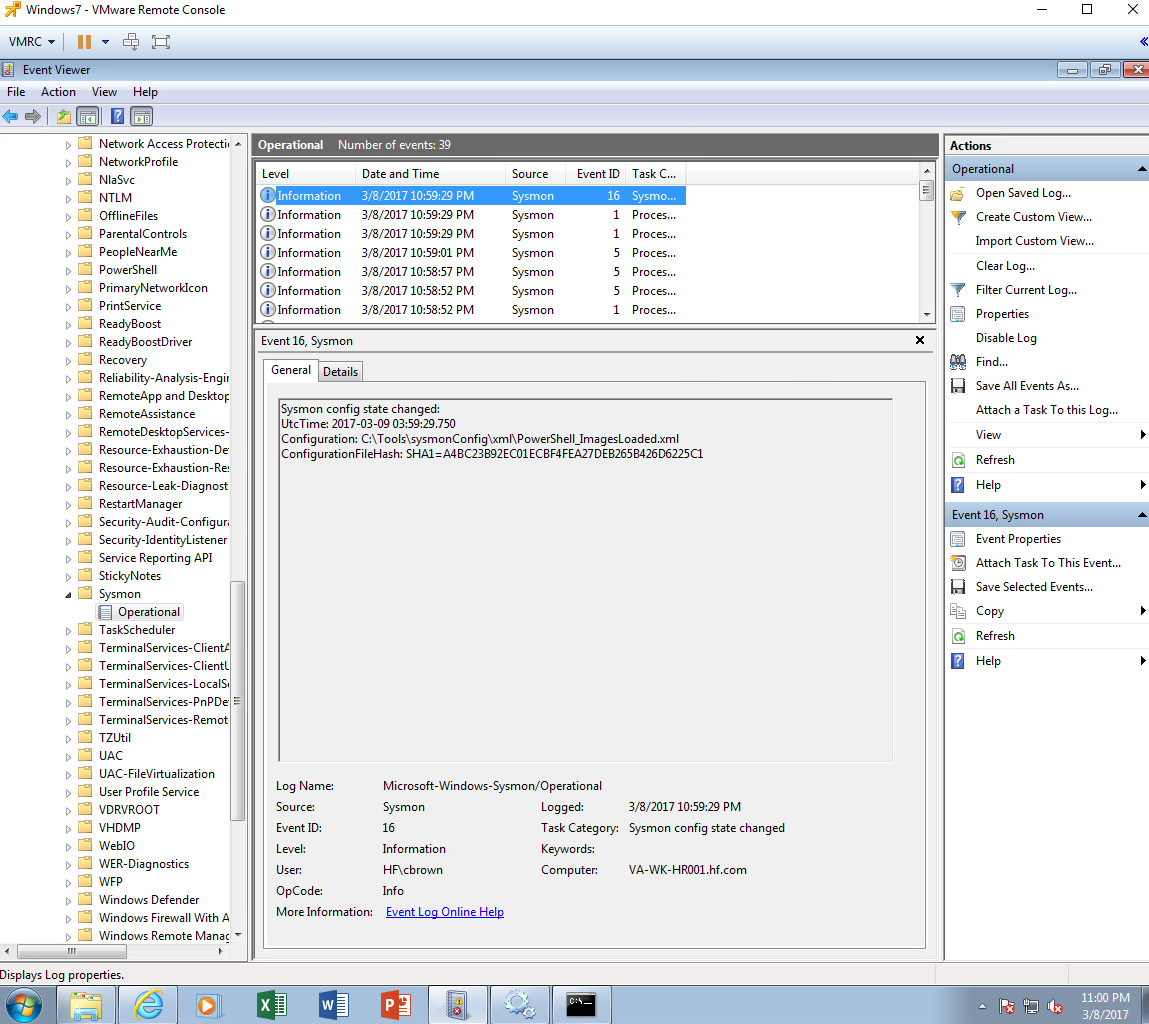Open Word from the taskbar
The image size is (1149, 1024).
(334, 1005)
